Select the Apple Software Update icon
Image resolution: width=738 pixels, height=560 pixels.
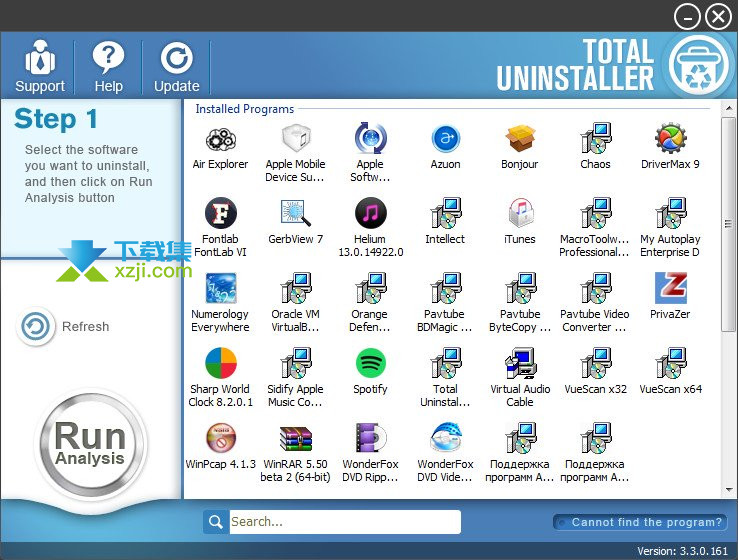(x=370, y=139)
